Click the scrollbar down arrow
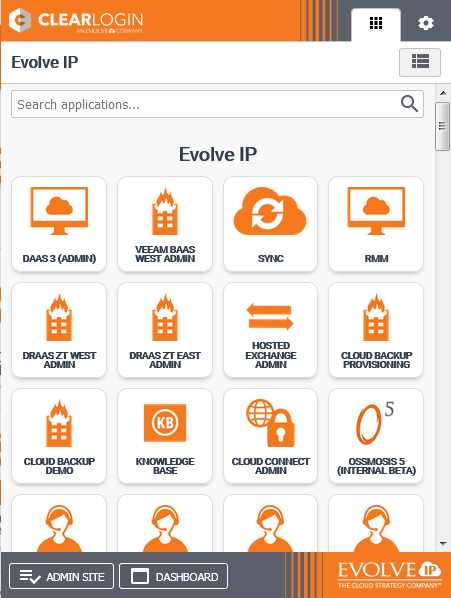451x598 pixels. point(443,543)
